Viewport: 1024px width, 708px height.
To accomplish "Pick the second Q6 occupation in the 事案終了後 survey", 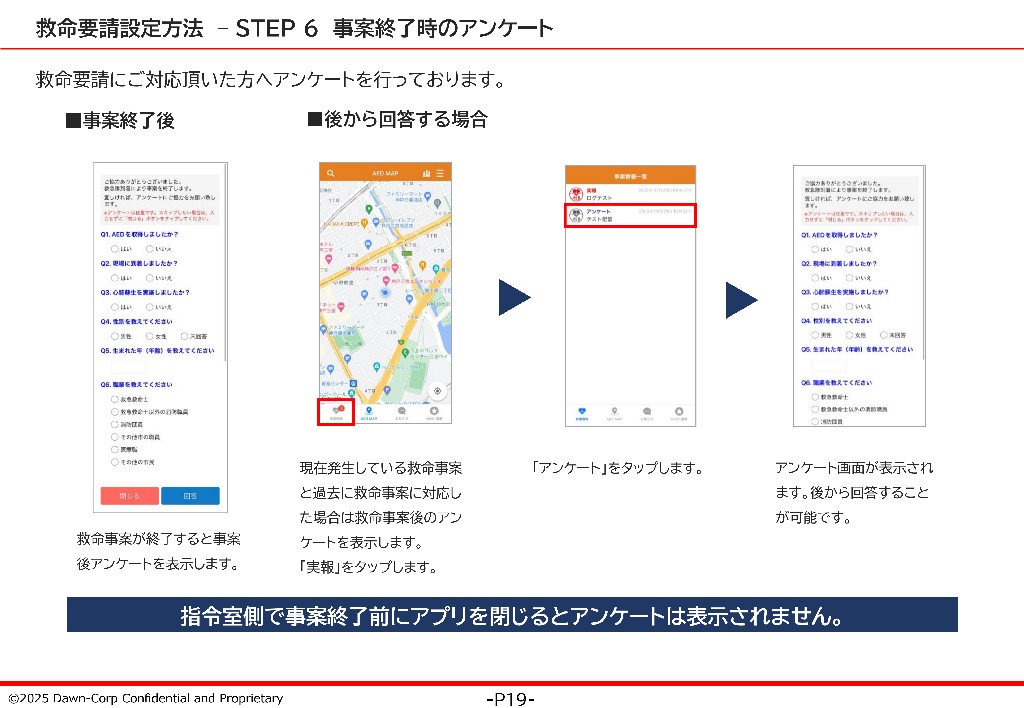I will pyautogui.click(x=114, y=412).
